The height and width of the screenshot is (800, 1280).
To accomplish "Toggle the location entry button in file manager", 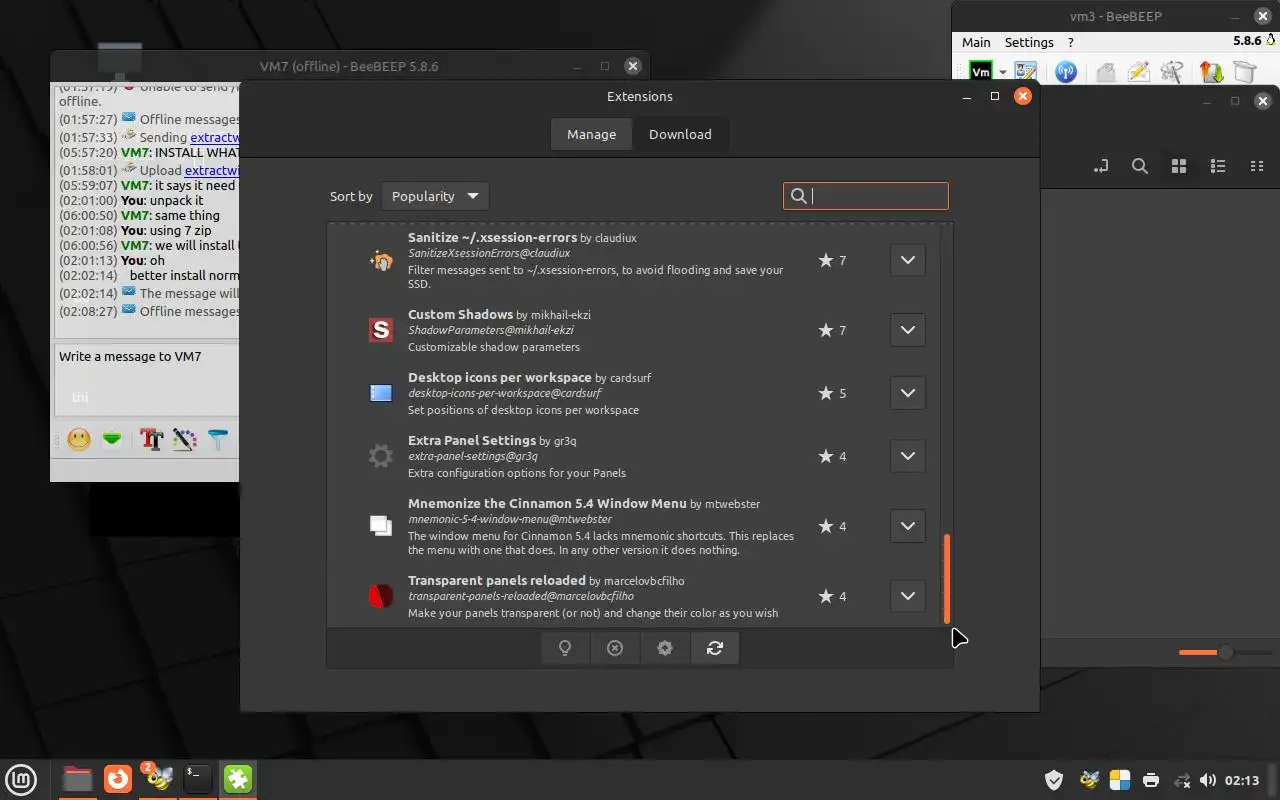I will (x=1101, y=166).
